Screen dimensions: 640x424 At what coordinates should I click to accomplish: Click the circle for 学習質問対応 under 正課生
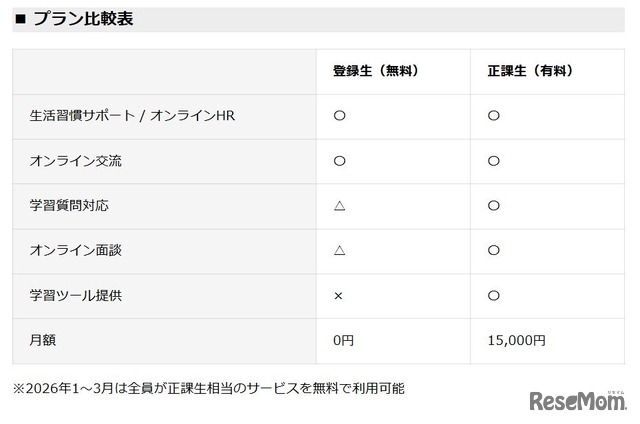(x=493, y=206)
